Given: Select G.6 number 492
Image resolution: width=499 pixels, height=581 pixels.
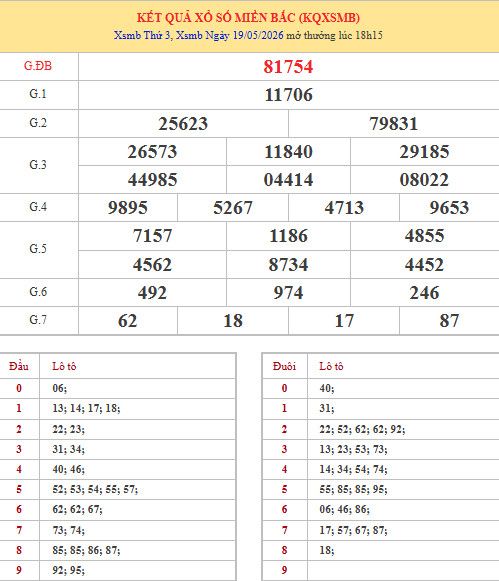Looking at the screenshot, I should [x=152, y=293].
